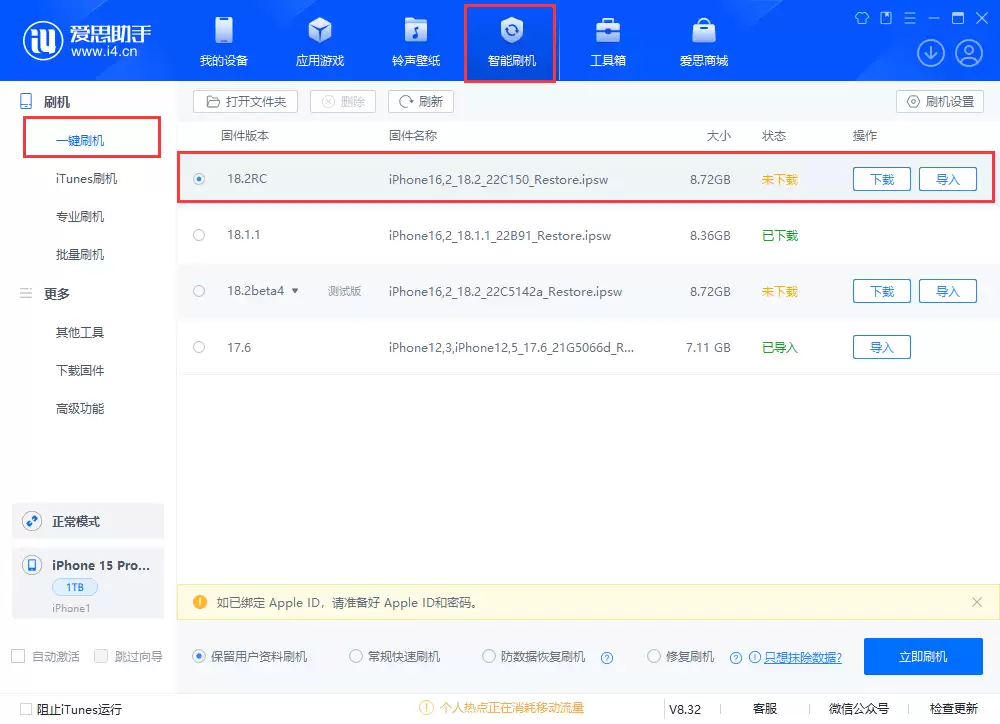Screen dimensions: 1000x724
Task: Select the 18.2beta4 firmware radio button
Action: (x=199, y=291)
